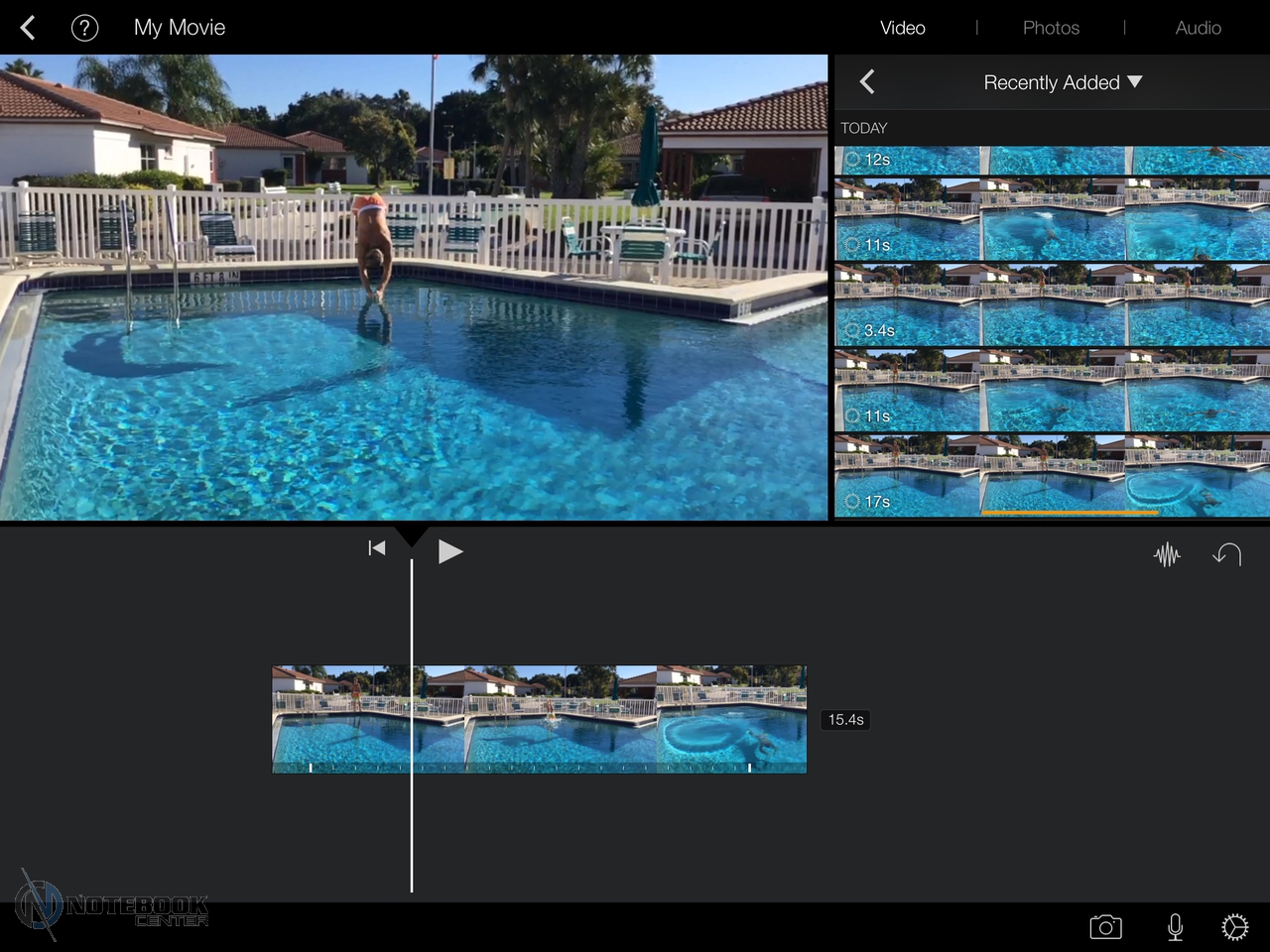
Task: Select the 12s clip in the browser
Action: [x=1052, y=161]
